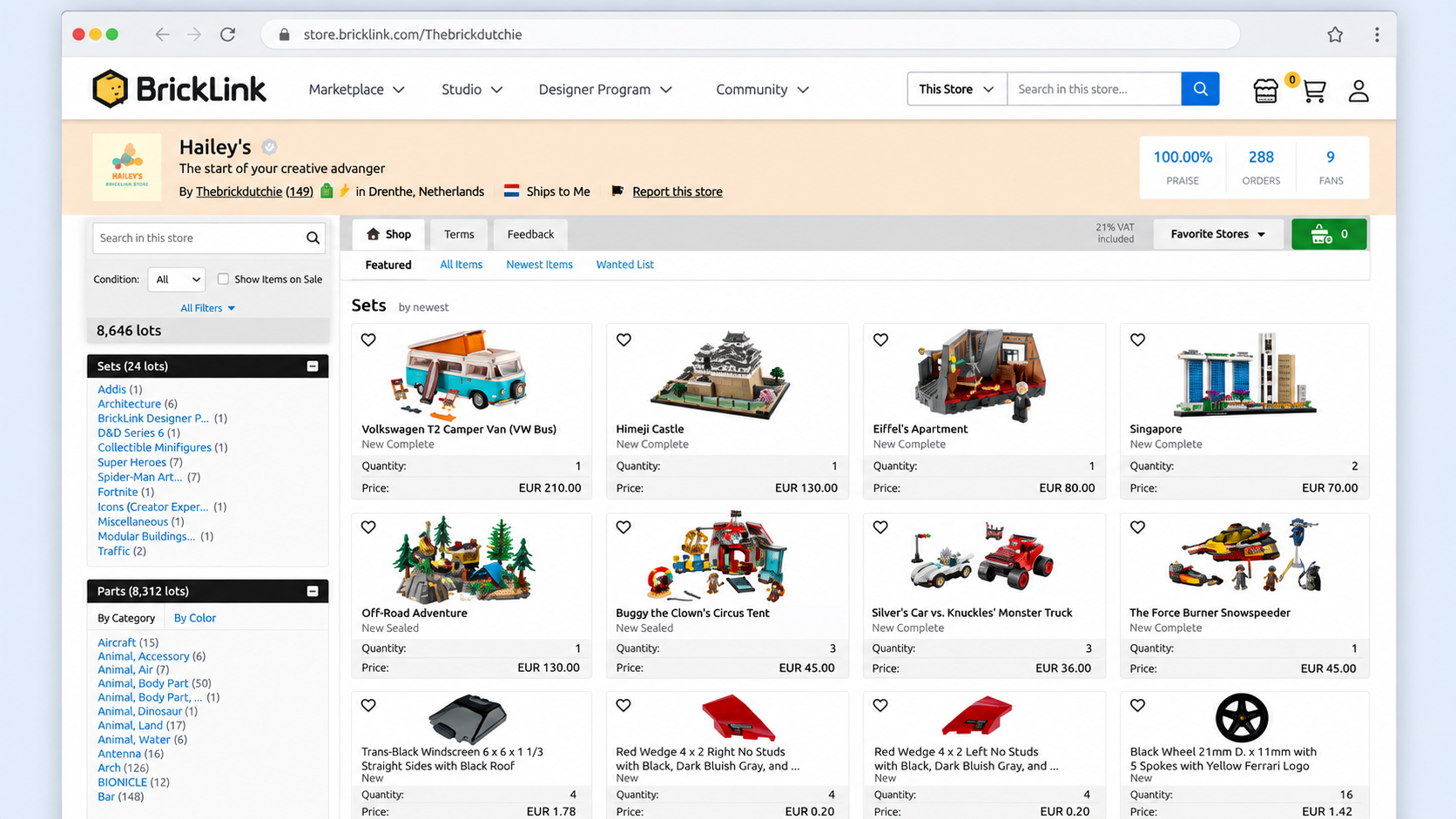Open the Singapore set product image
Image resolution: width=1456 pixels, height=819 pixels.
pos(1244,373)
